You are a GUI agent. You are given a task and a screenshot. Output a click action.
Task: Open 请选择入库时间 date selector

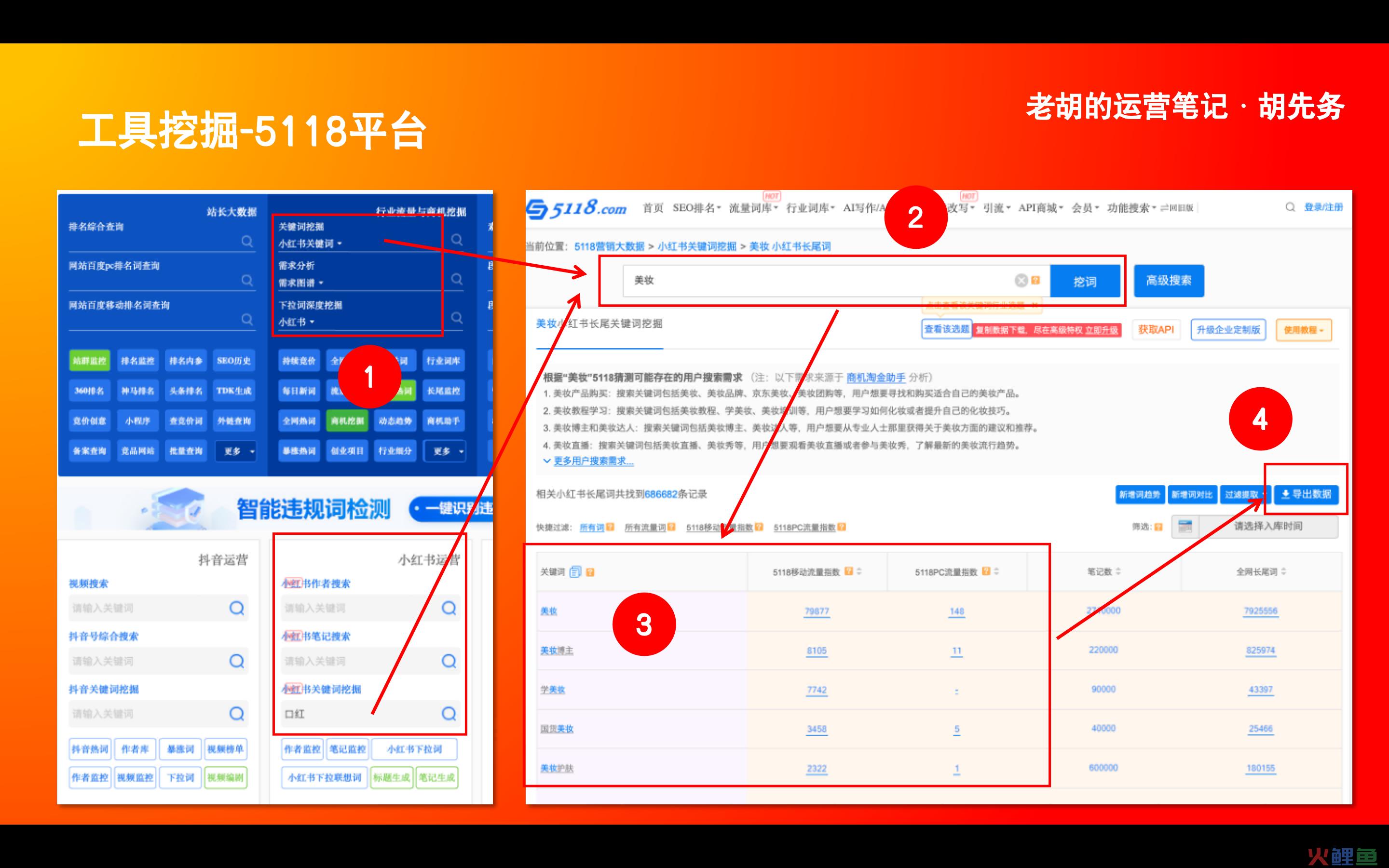1268,527
